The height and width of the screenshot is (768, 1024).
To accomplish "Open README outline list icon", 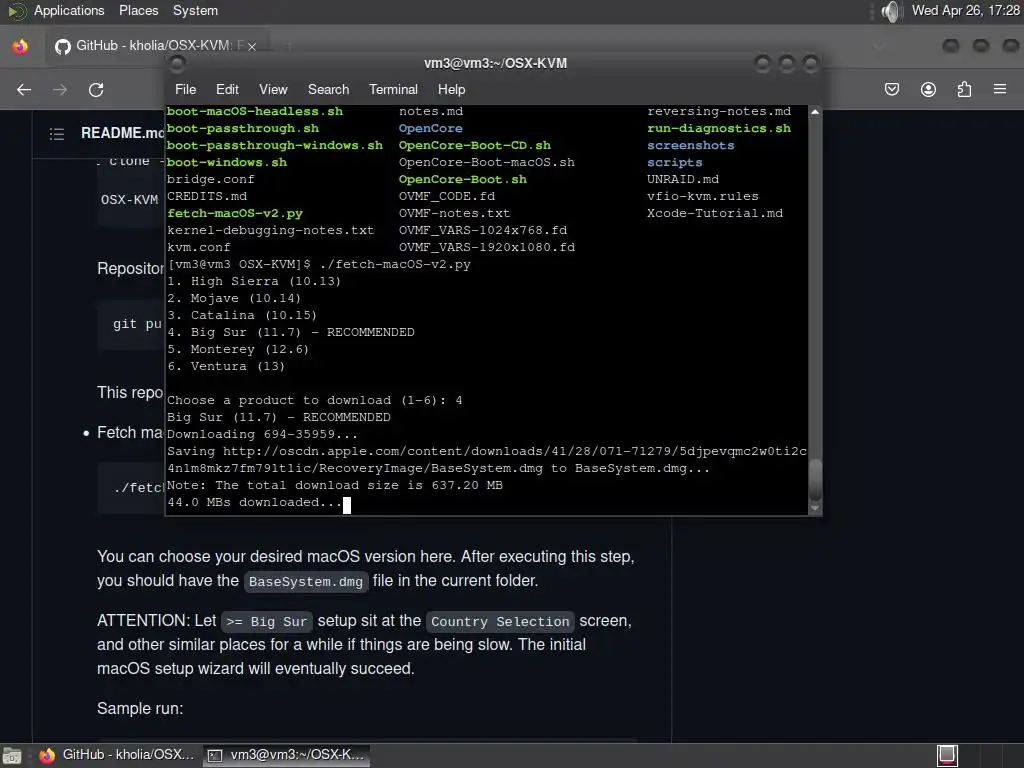I will pos(57,134).
